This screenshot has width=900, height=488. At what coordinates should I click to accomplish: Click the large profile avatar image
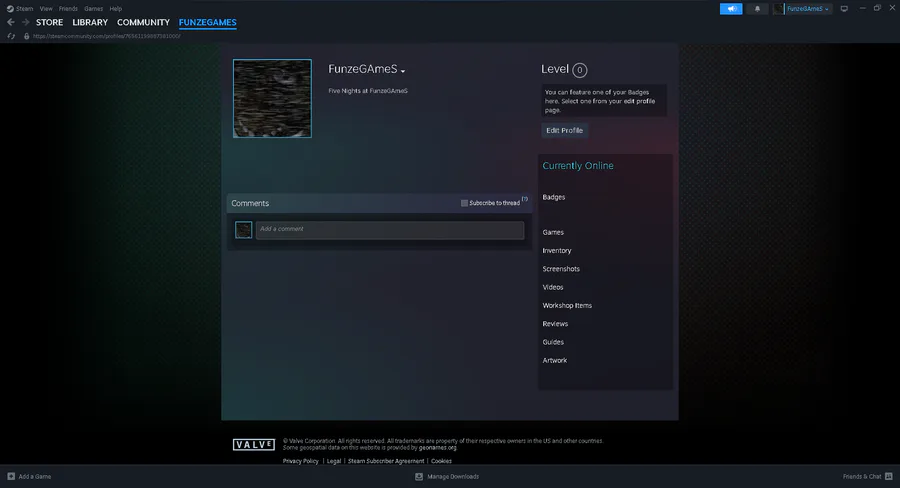pos(272,98)
